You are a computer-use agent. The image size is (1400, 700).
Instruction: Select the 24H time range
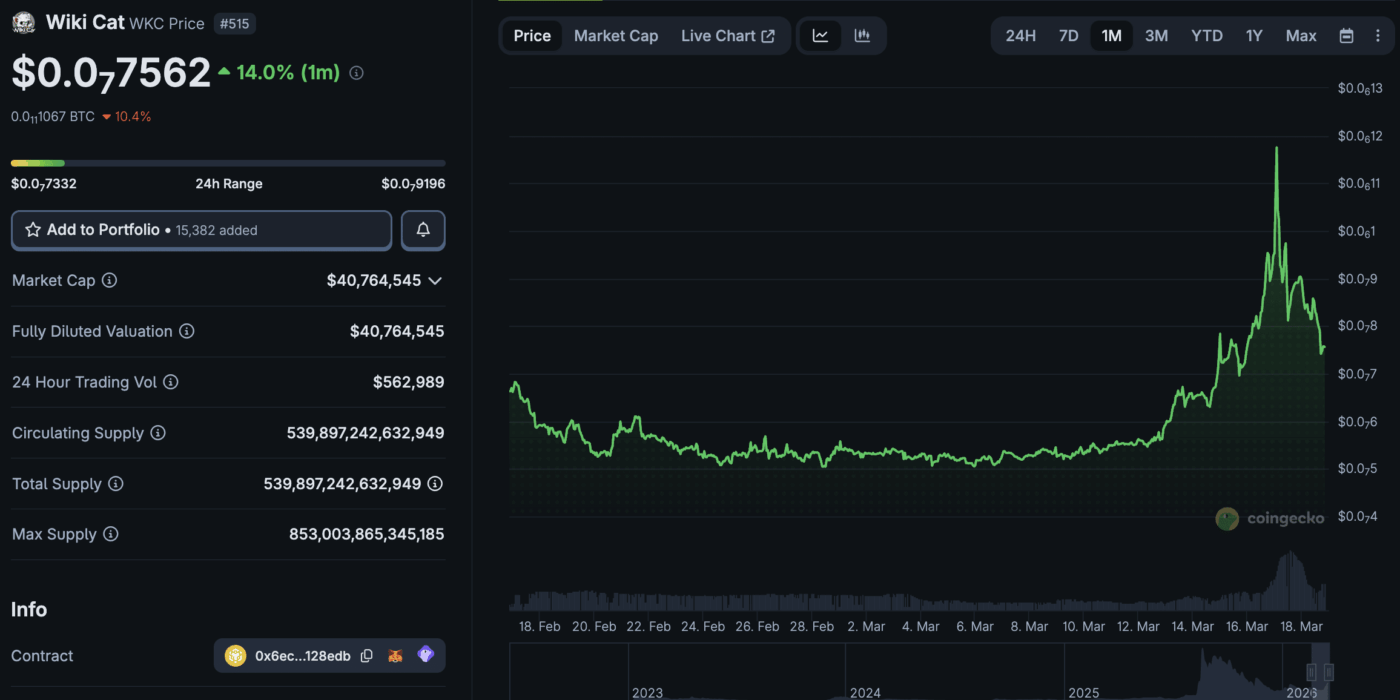(1020, 36)
